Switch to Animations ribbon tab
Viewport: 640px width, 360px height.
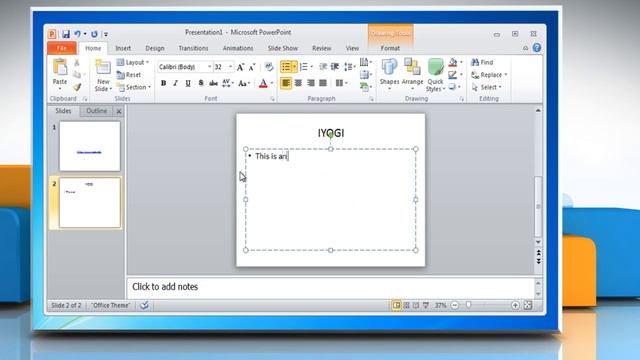click(238, 48)
